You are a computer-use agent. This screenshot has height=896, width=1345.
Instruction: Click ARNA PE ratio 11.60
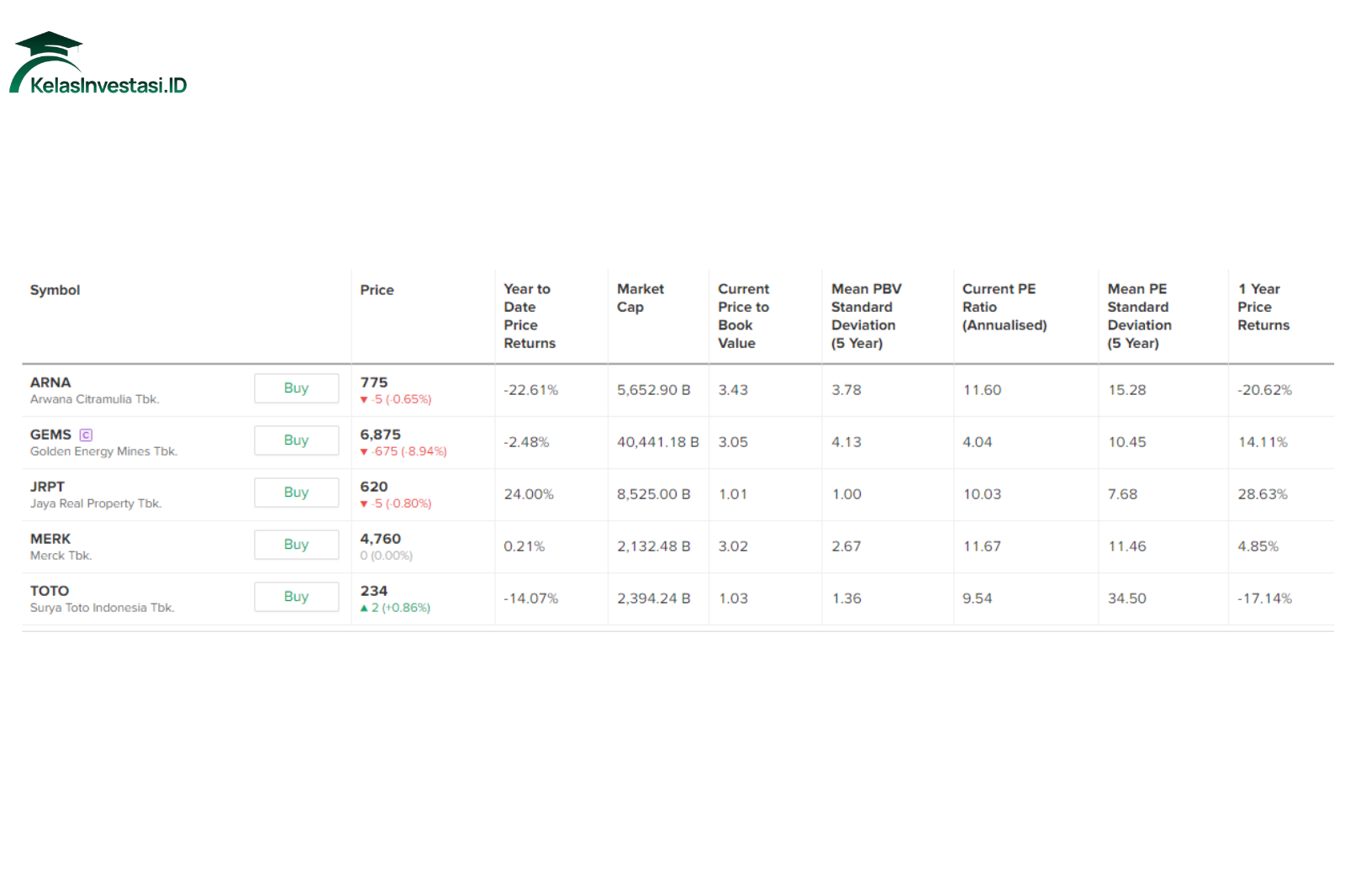pos(982,390)
